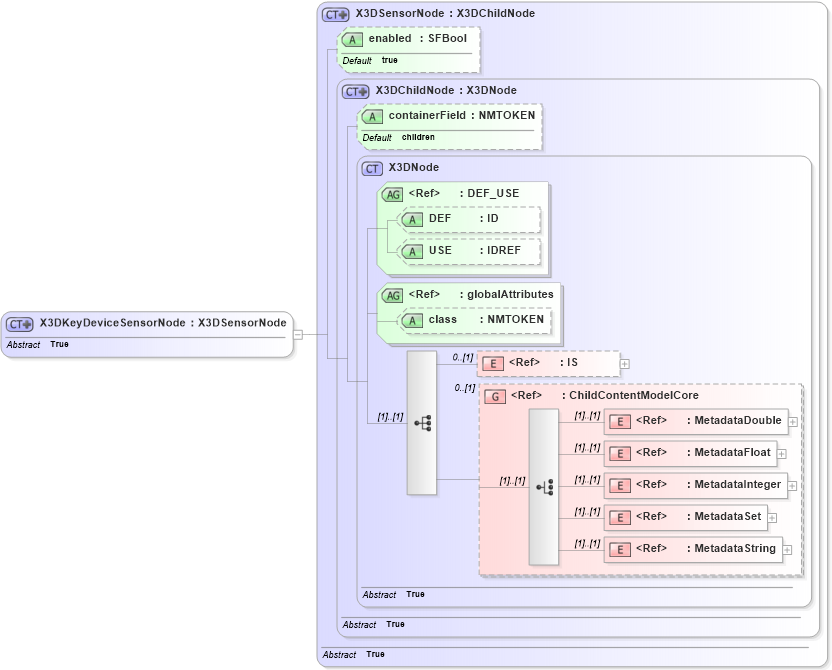
Task: Select the DEF : ID attribute
Action: point(464,218)
